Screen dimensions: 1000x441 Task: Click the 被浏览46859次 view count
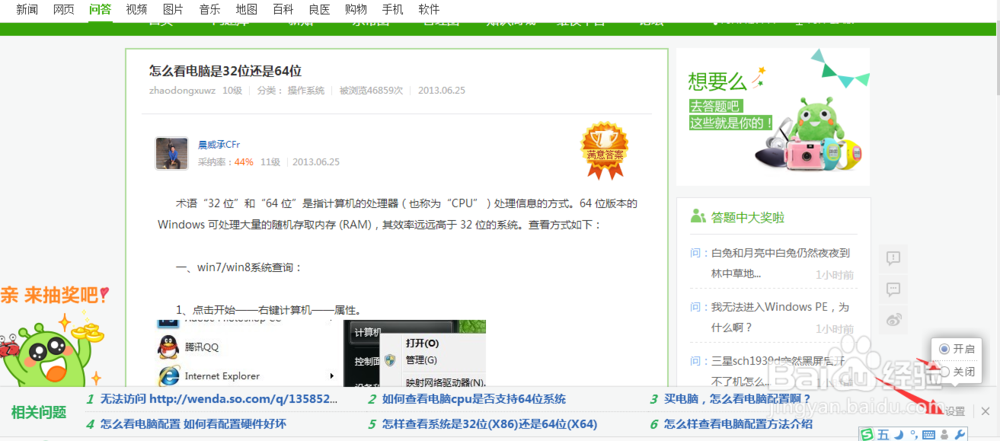point(371,91)
